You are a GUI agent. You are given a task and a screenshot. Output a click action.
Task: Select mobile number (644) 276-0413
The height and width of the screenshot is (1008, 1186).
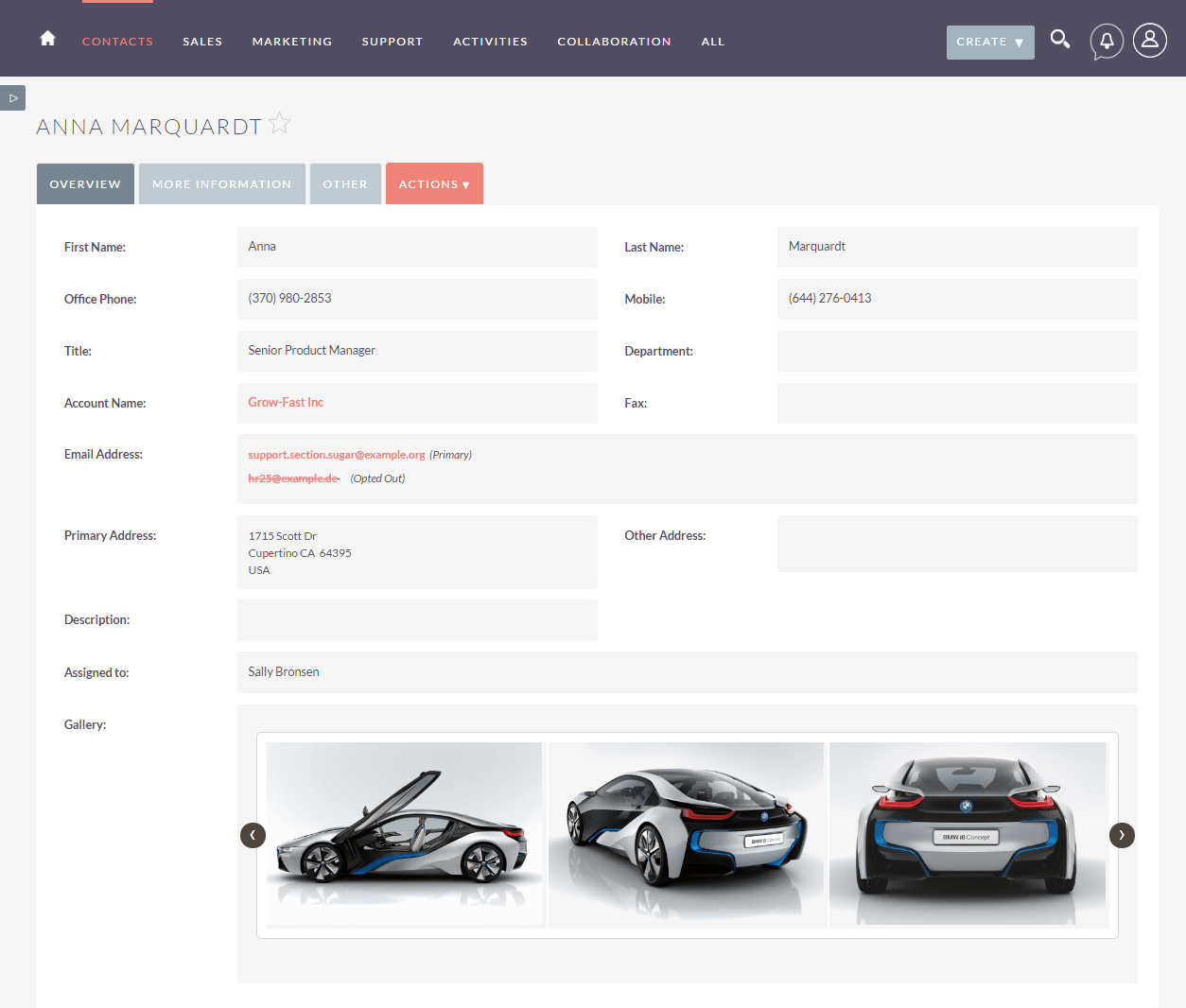click(x=829, y=299)
